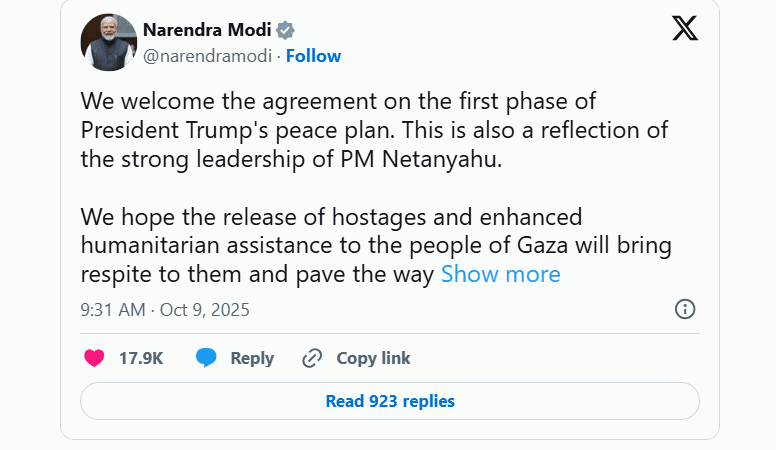
Task: Open the @narendramodi handle link
Action: pos(208,56)
